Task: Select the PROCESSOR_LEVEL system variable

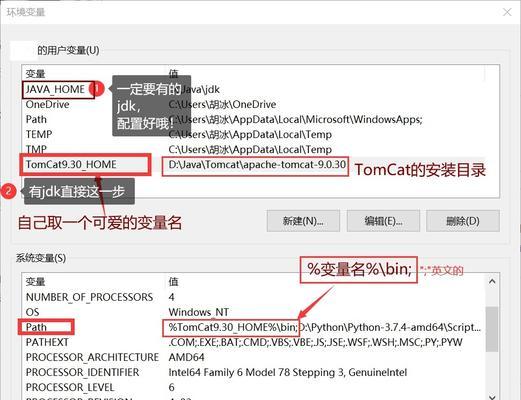Action: [x=253, y=387]
